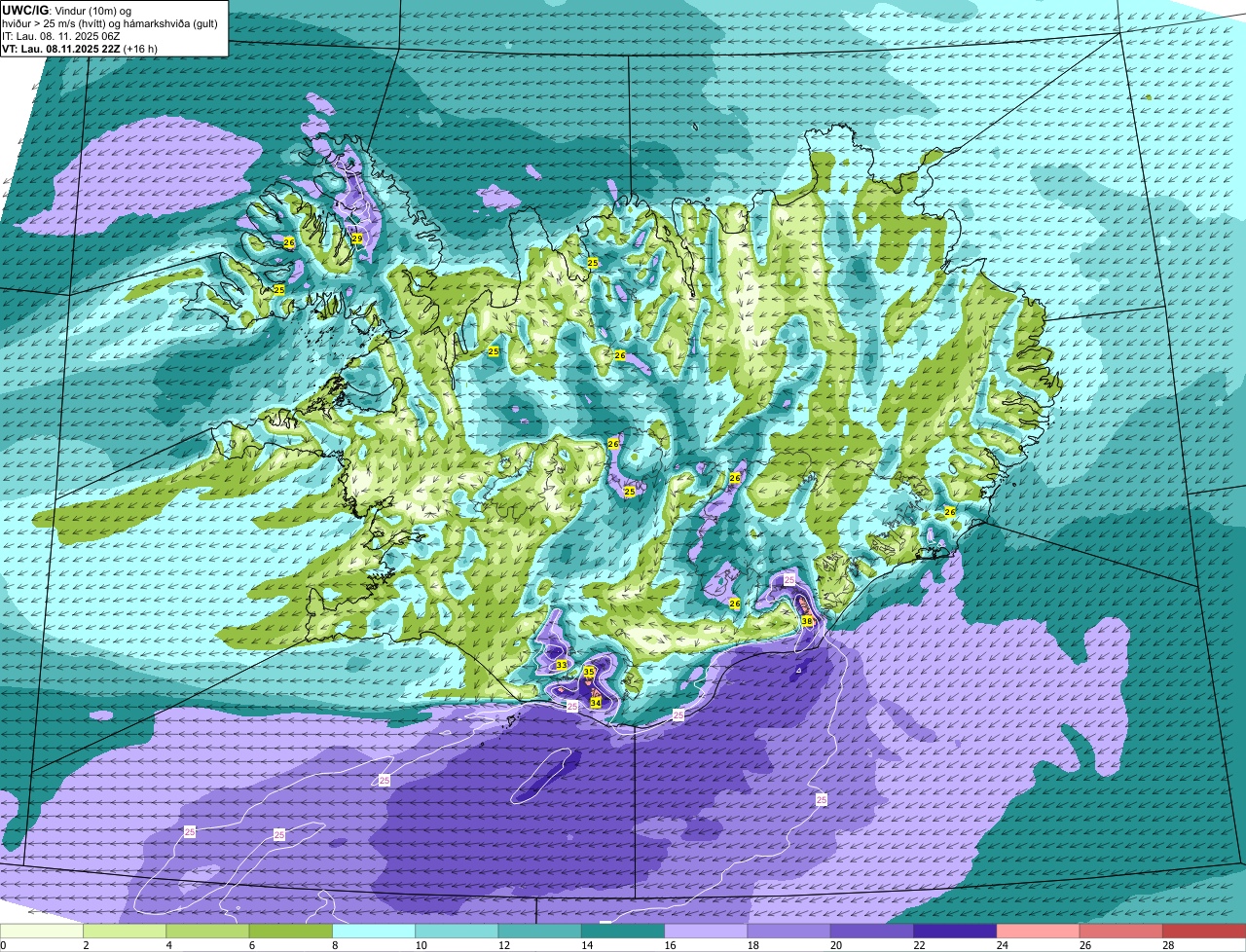This screenshot has height=952, width=1246.
Task: Click the pale cyan swatch between 8 and 10
Action: point(375,932)
